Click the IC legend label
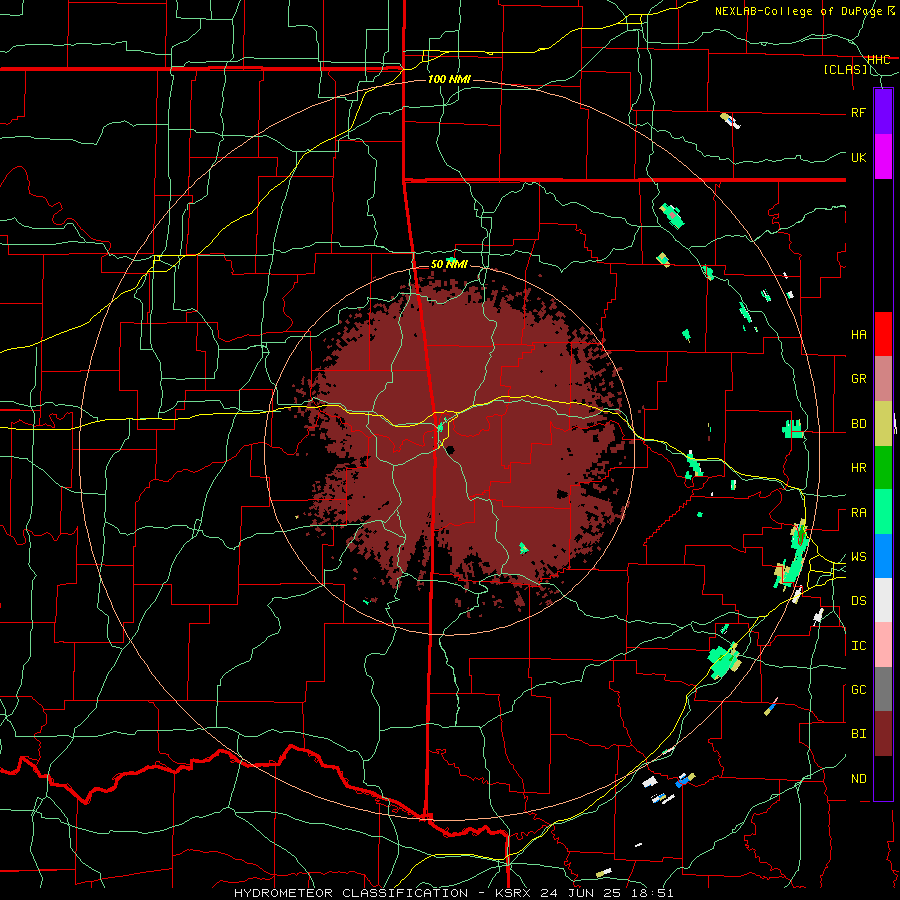Viewport: 900px width, 900px height. (858, 646)
